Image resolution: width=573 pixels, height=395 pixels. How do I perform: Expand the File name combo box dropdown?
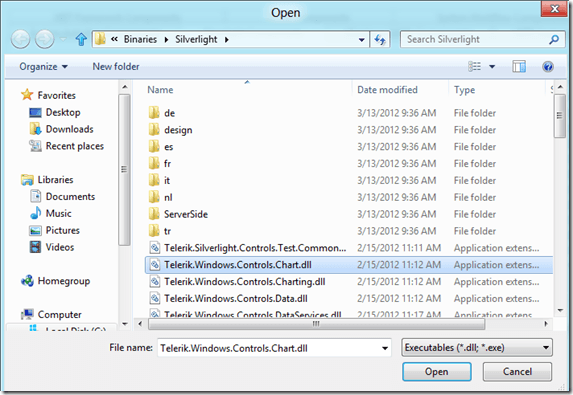click(385, 348)
